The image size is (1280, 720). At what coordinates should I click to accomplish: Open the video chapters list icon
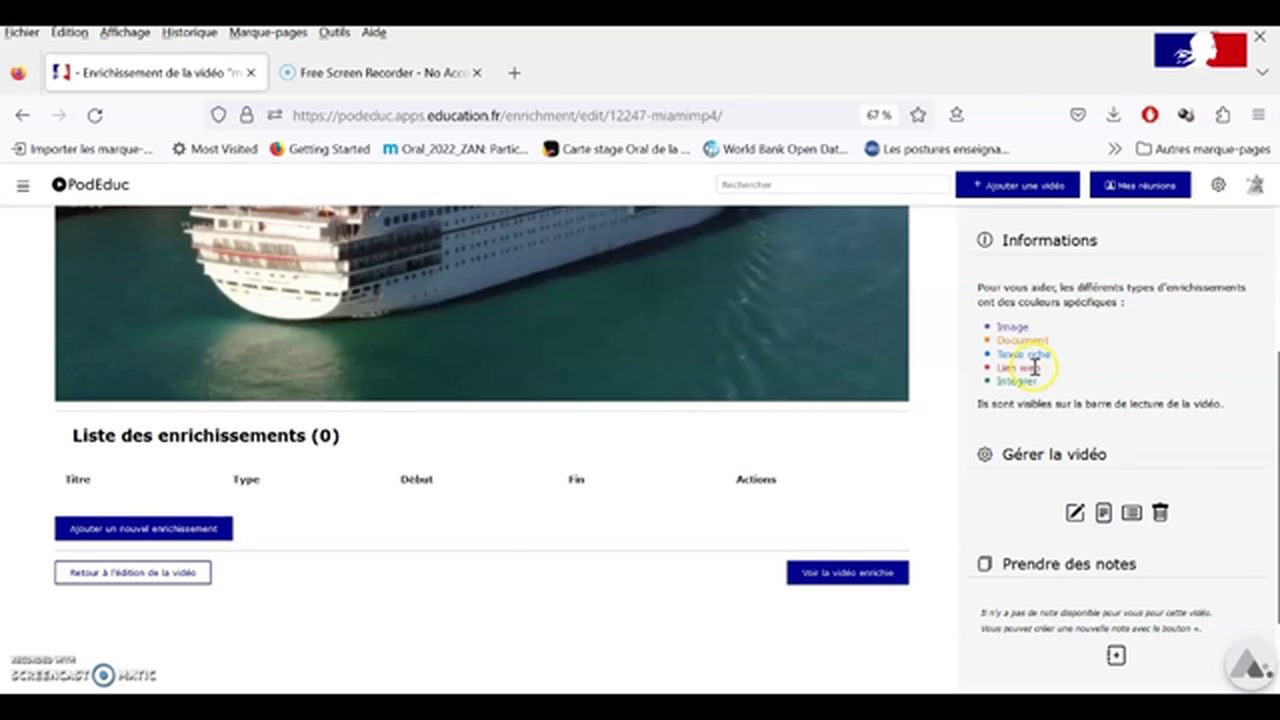1131,513
